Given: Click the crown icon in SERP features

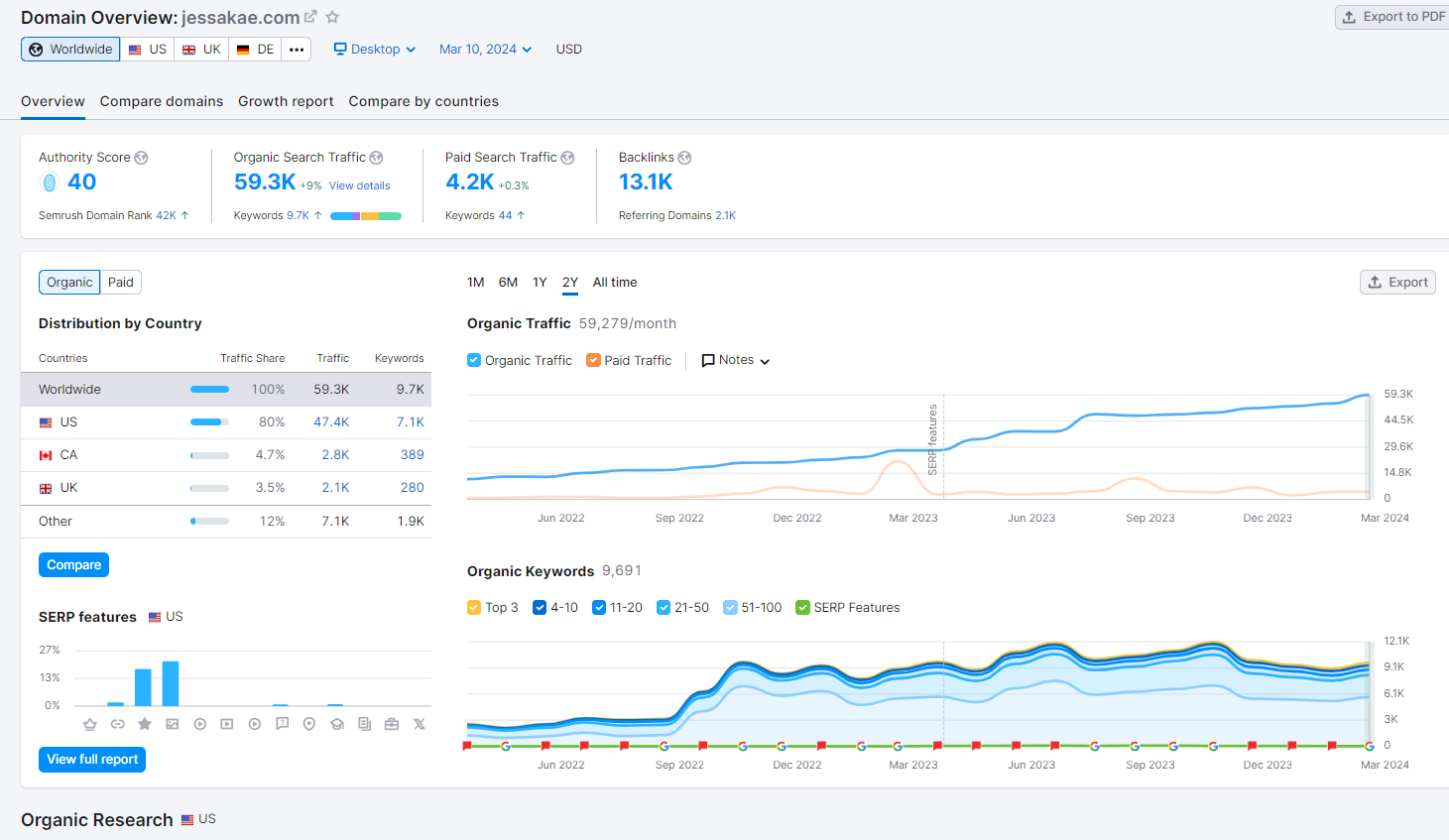Looking at the screenshot, I should coord(90,724).
